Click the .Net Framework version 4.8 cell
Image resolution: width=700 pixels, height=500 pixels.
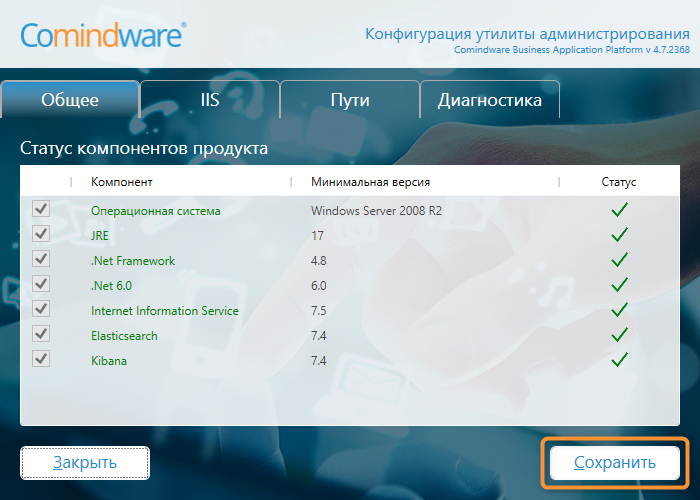tap(319, 261)
